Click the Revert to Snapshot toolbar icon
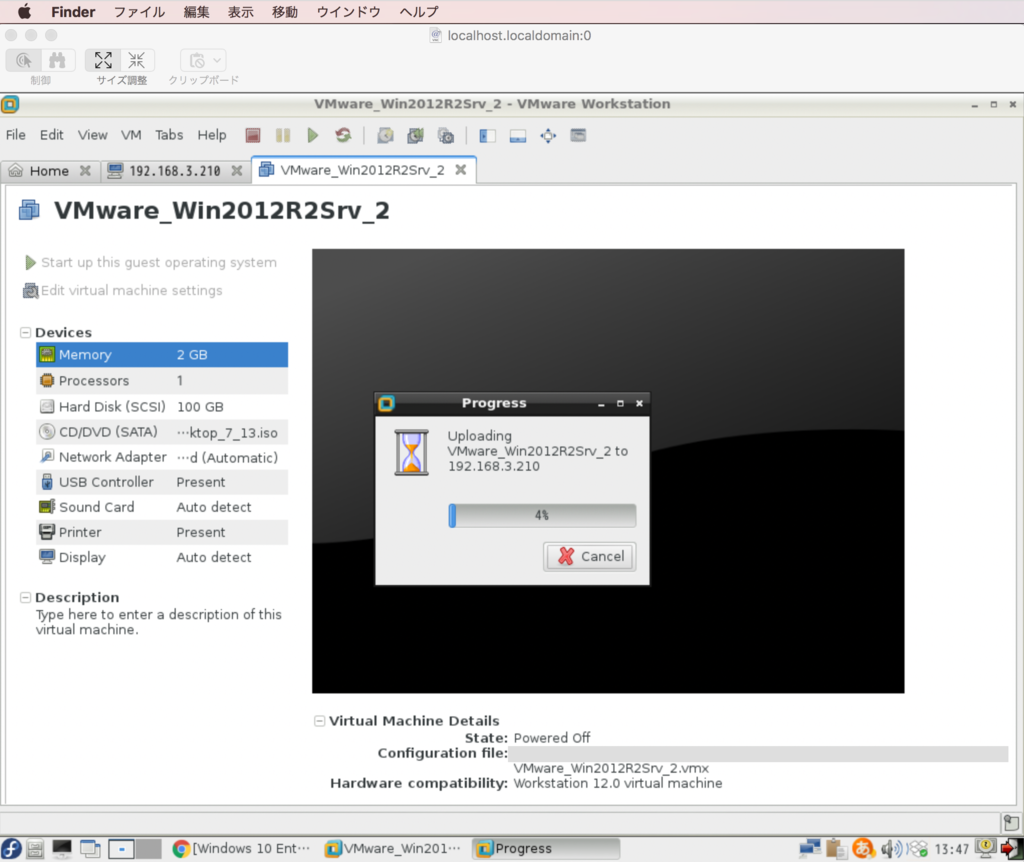Image resolution: width=1024 pixels, height=862 pixels. coord(415,135)
